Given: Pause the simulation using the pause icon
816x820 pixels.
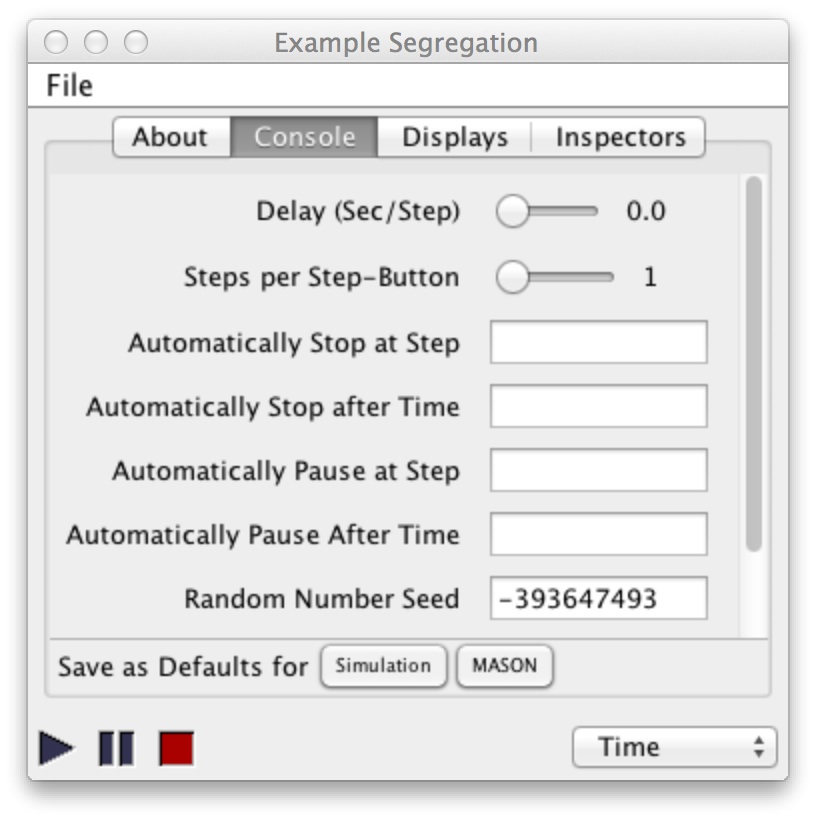Looking at the screenshot, I should (116, 748).
